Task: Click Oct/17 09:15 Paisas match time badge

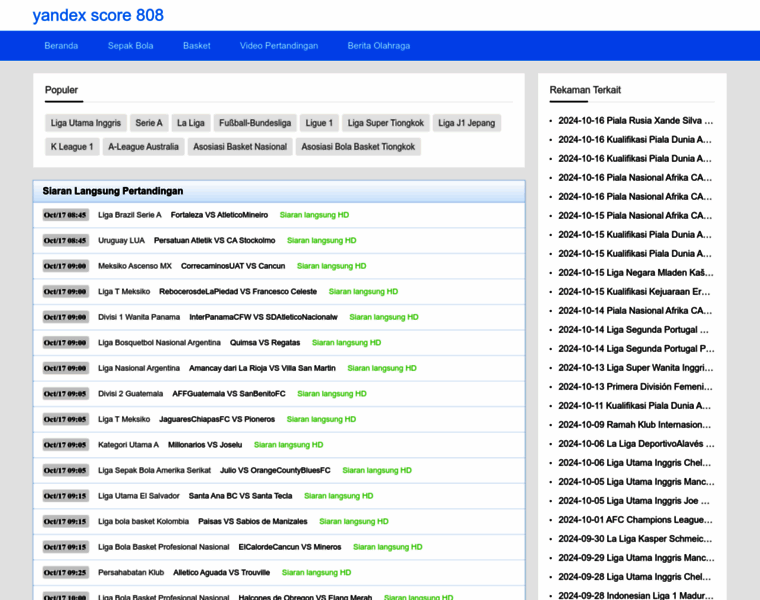Action: (65, 522)
